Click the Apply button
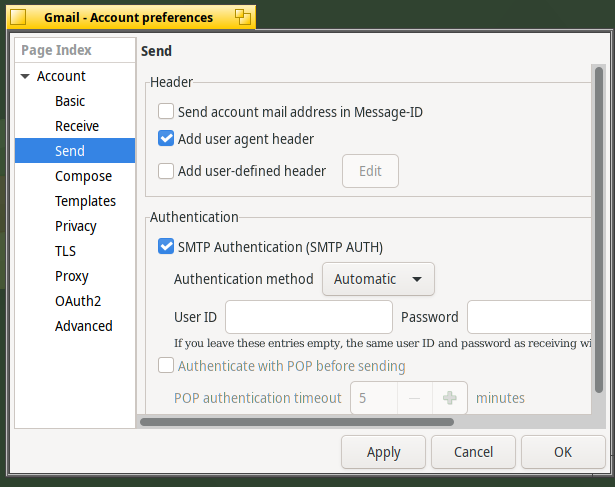The height and width of the screenshot is (487, 615). [x=383, y=452]
